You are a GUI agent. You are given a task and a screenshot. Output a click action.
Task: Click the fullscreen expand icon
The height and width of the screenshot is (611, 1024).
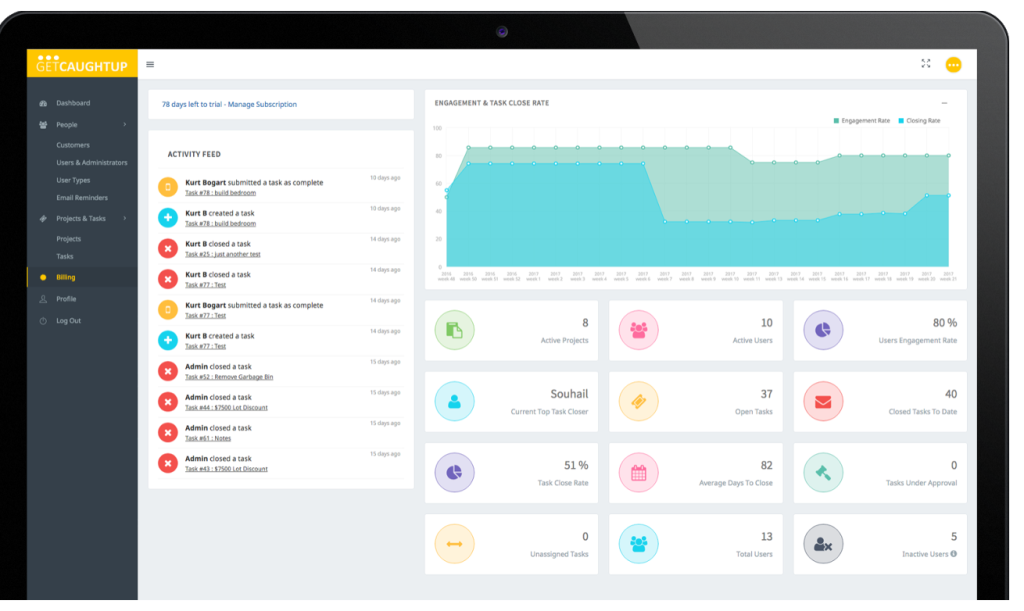[x=925, y=64]
